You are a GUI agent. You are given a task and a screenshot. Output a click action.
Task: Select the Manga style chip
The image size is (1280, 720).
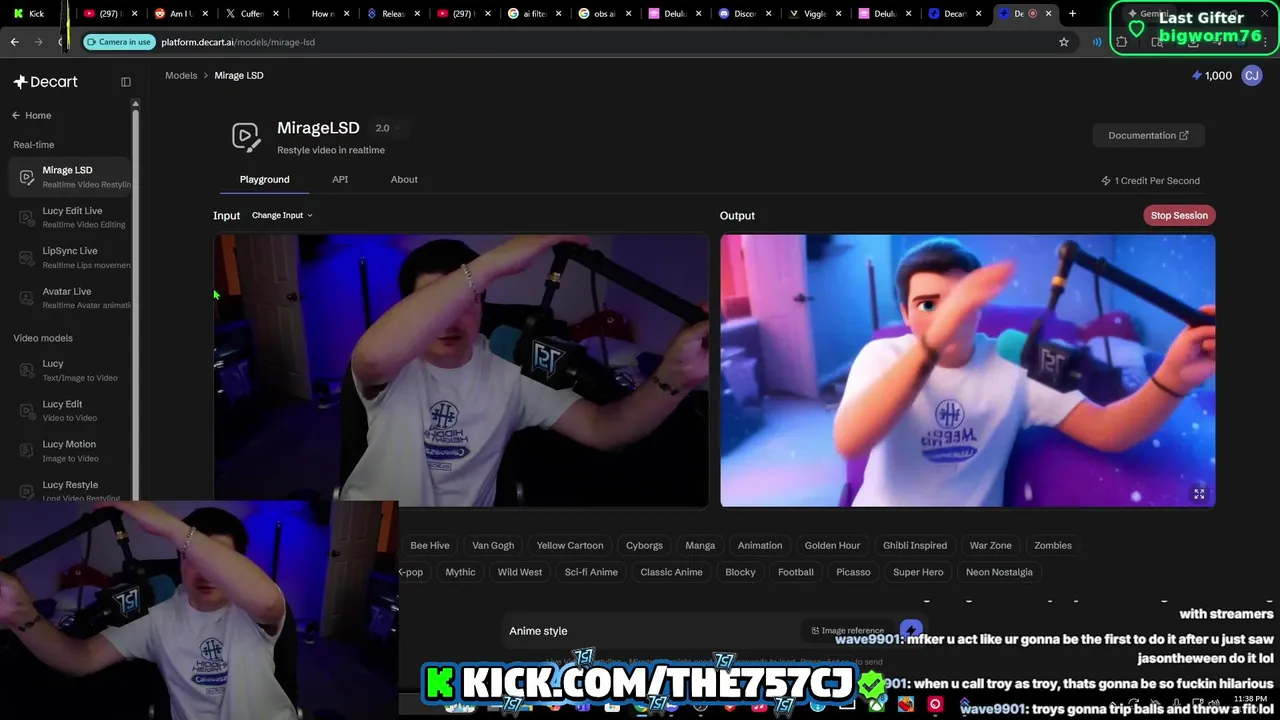(700, 545)
